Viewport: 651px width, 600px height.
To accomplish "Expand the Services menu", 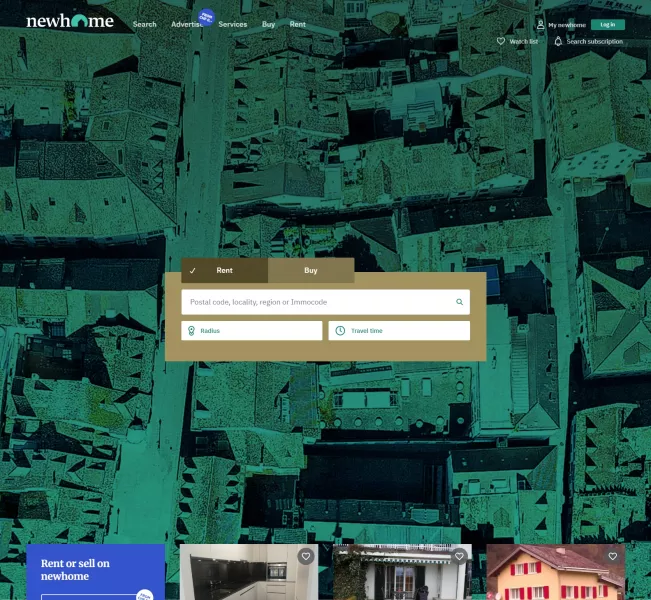I will [x=232, y=24].
